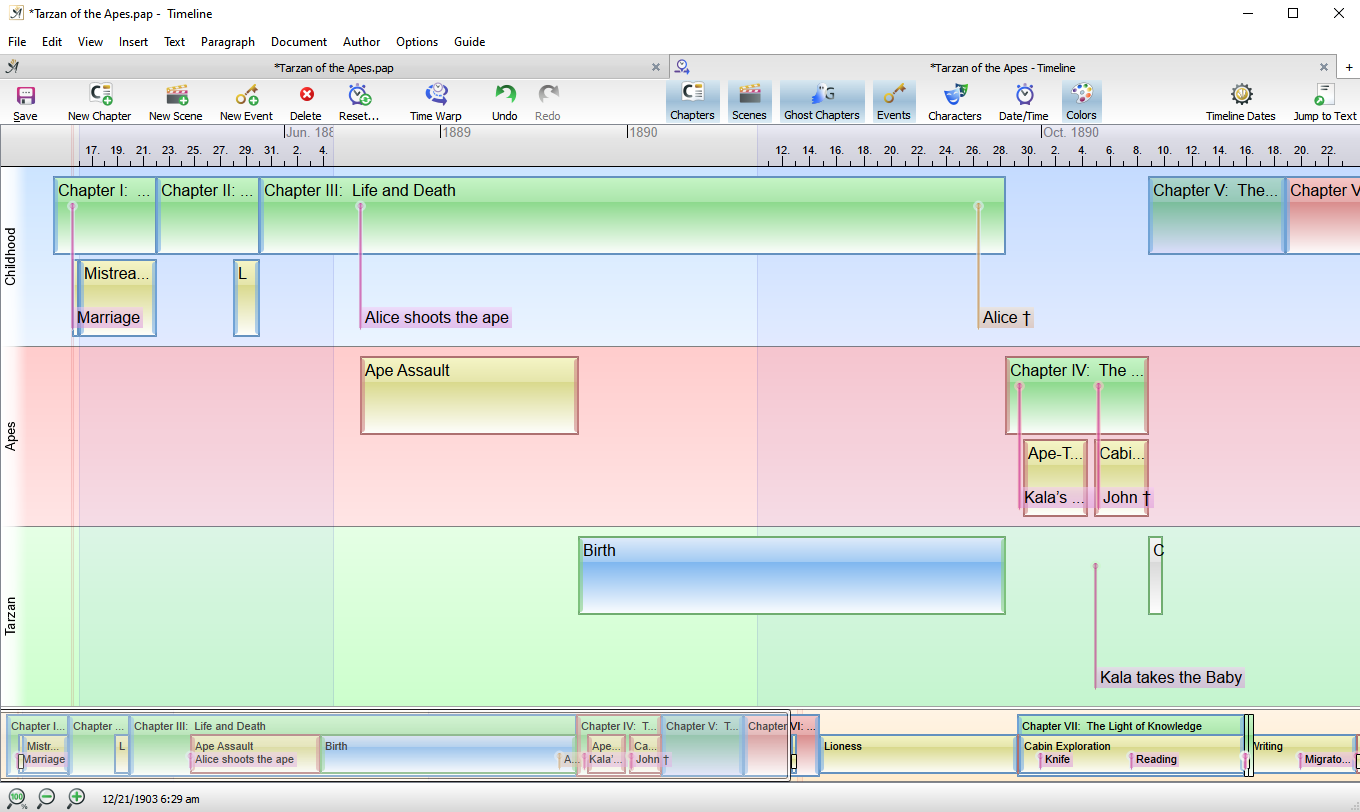Click Knife event in overview strip
This screenshot has width=1360, height=812.
[x=1057, y=760]
